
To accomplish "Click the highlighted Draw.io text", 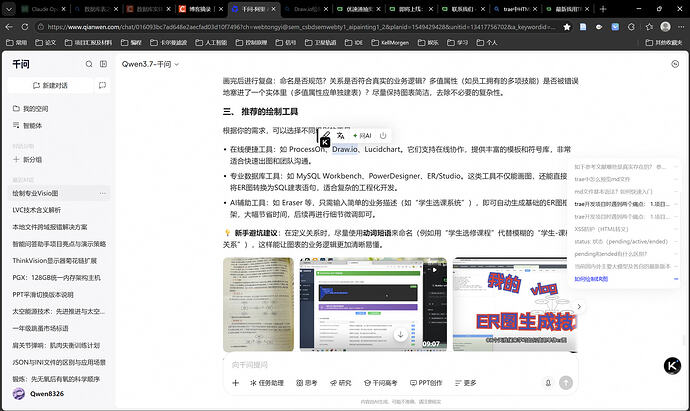I will 345,149.
